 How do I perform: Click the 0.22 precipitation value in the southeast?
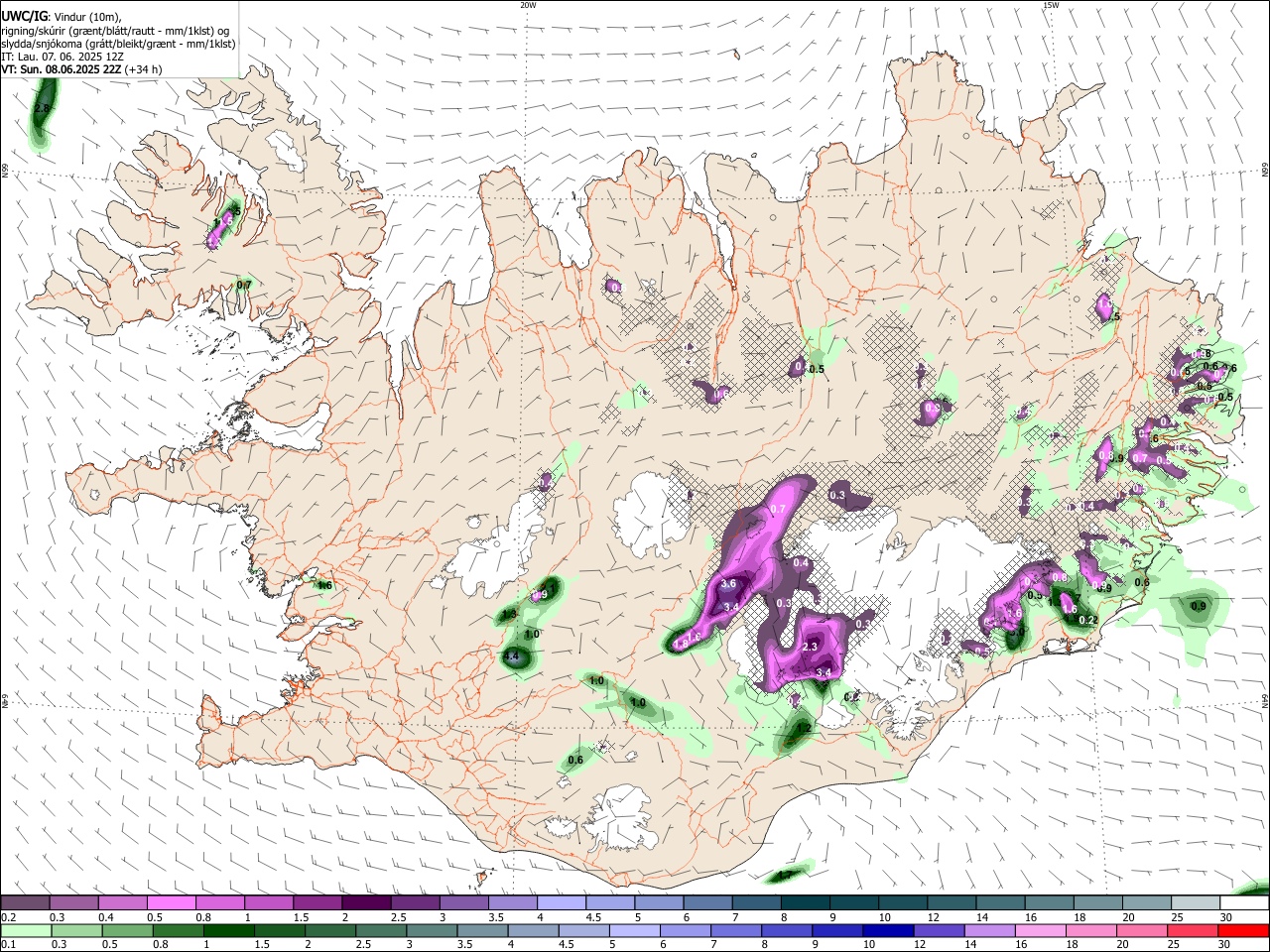click(1088, 621)
